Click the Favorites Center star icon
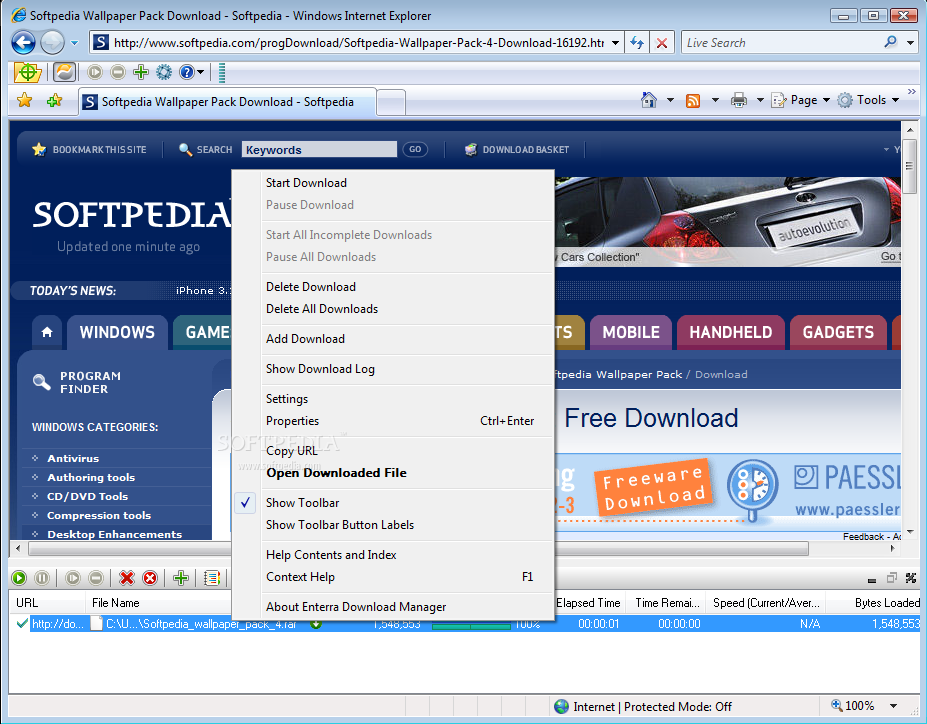This screenshot has width=927, height=724. [x=24, y=100]
